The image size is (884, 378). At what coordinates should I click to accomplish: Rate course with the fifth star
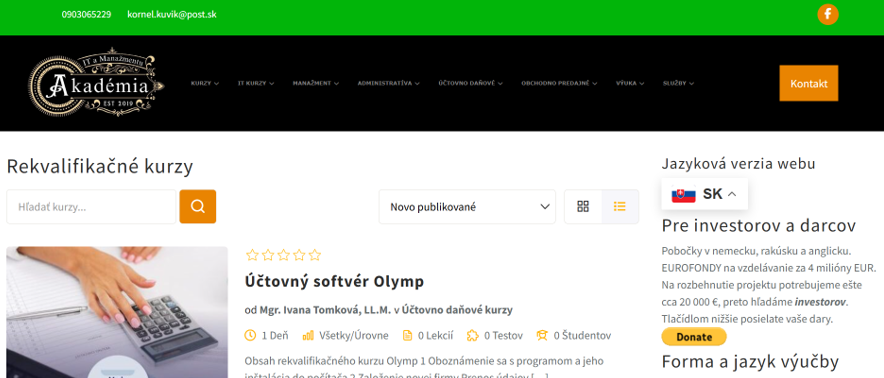[315, 255]
